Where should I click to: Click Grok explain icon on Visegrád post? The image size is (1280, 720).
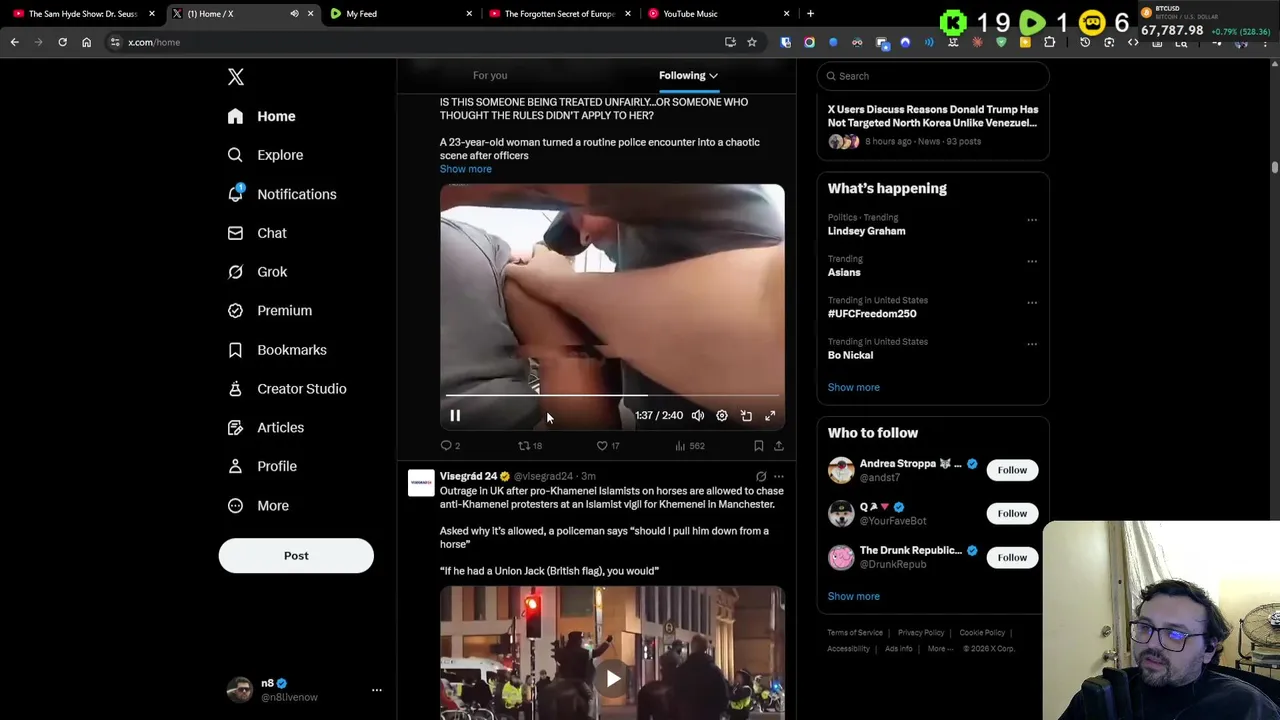(761, 477)
